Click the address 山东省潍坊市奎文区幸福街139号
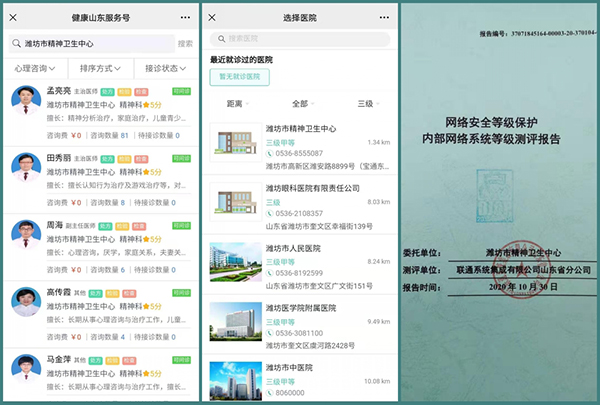This screenshot has height=405, width=600. [319, 226]
